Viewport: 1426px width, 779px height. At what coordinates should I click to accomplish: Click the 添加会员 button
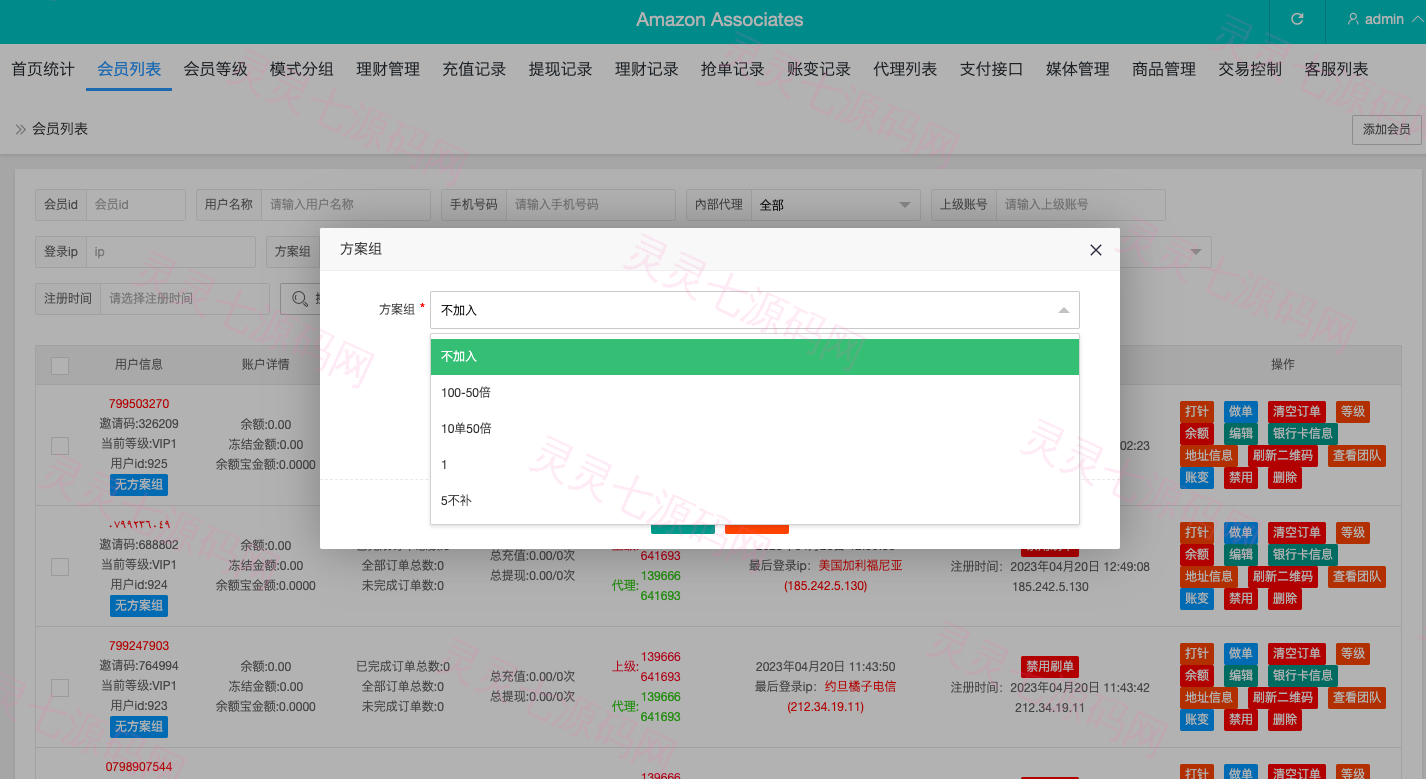coord(1386,130)
